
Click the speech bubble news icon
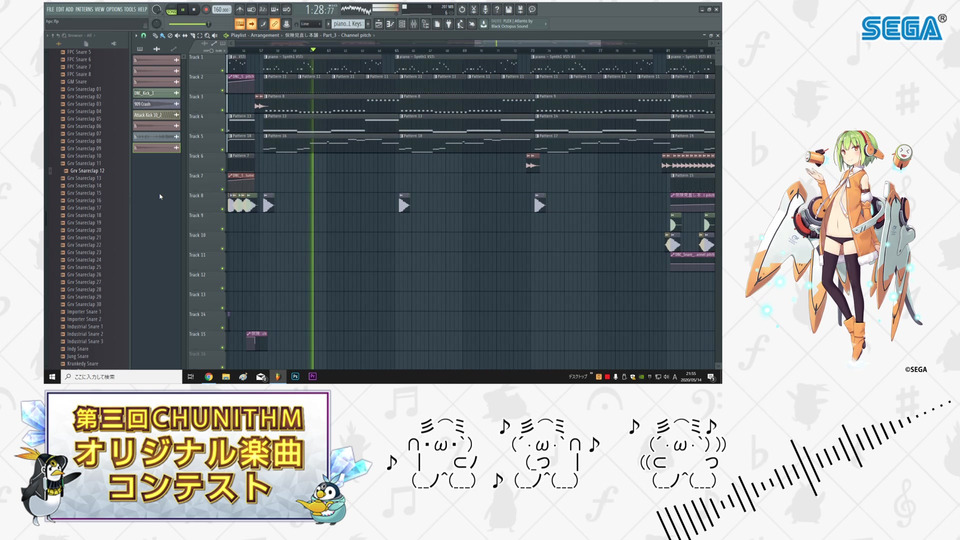click(532, 9)
